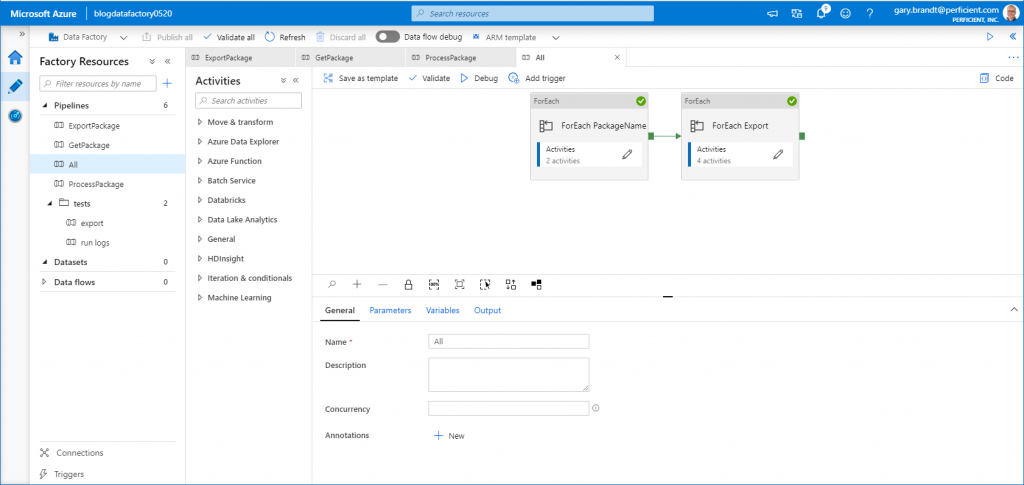Viewport: 1024px width, 485px height.
Task: Enable the lasso selection icon
Action: coord(485,284)
